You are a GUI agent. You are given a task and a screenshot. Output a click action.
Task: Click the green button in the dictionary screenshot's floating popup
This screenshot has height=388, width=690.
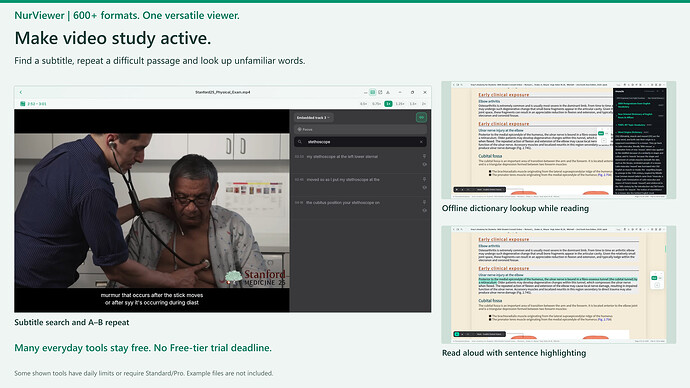tap(601, 133)
